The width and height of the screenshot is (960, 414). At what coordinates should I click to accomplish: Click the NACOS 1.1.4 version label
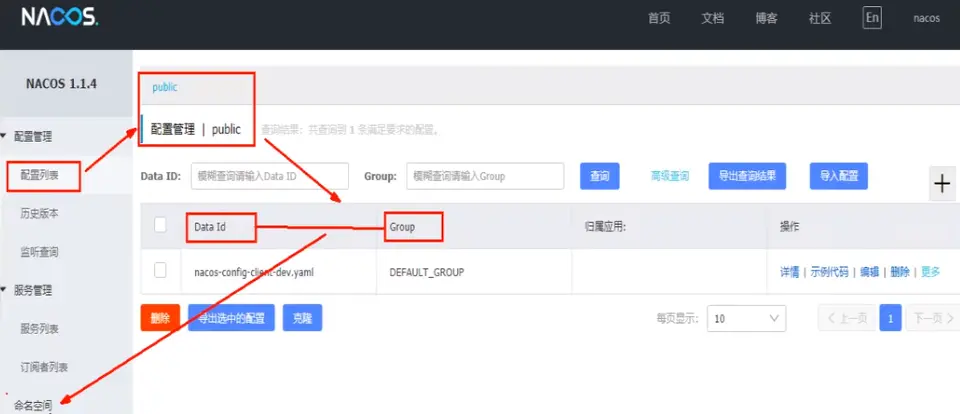(61, 84)
